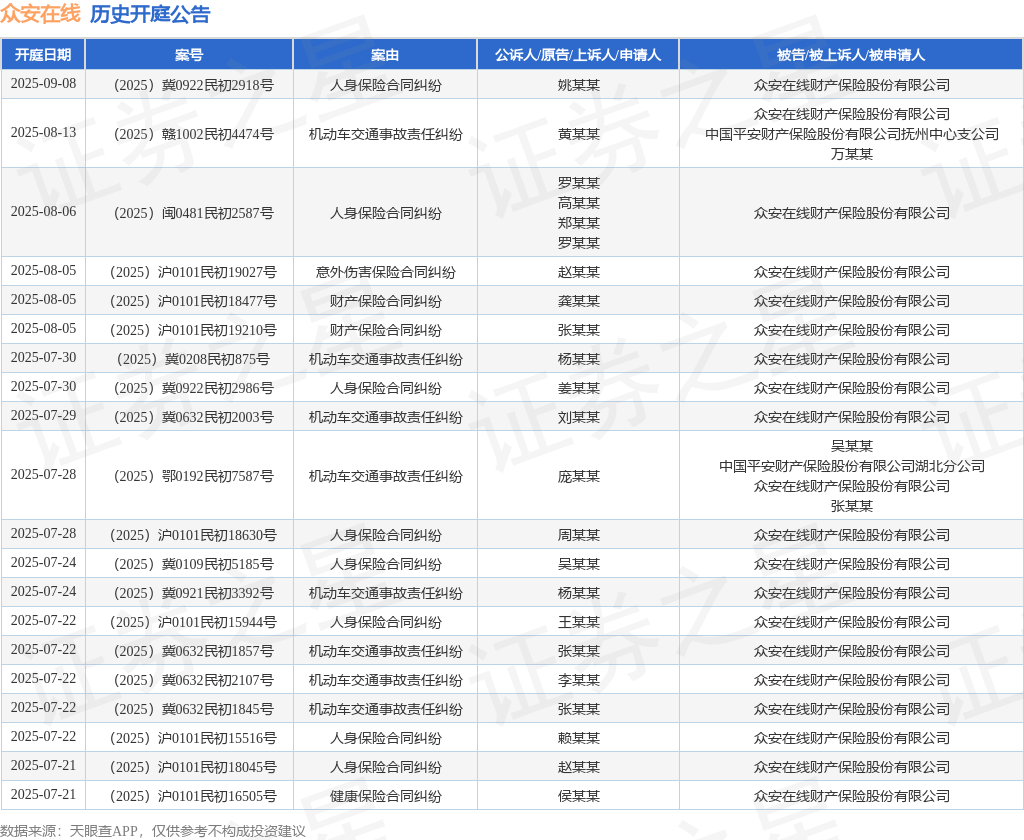The width and height of the screenshot is (1024, 840).
Task: Click plaintiff 郑某某
Action: click(579, 223)
